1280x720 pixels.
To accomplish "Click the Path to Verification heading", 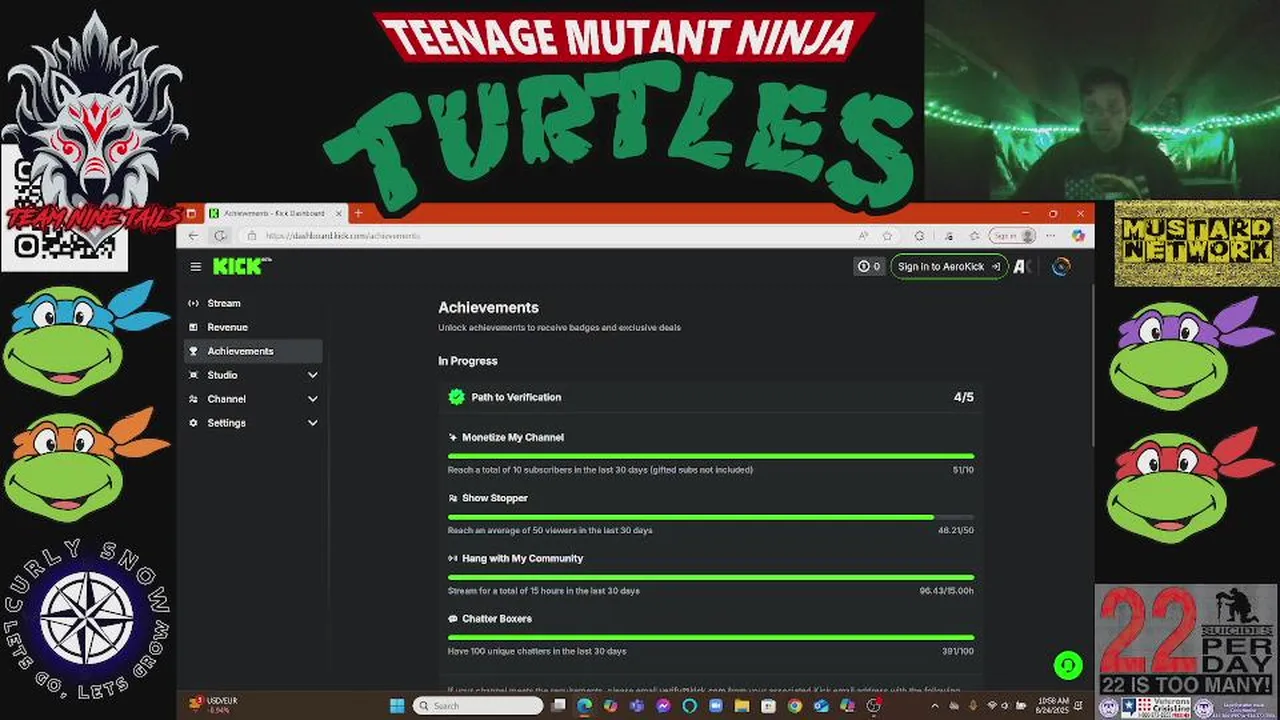I will coord(516,397).
